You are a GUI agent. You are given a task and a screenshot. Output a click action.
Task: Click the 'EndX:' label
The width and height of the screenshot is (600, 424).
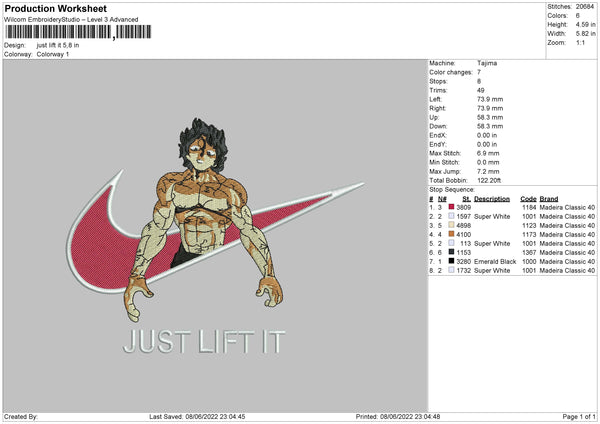[438, 135]
